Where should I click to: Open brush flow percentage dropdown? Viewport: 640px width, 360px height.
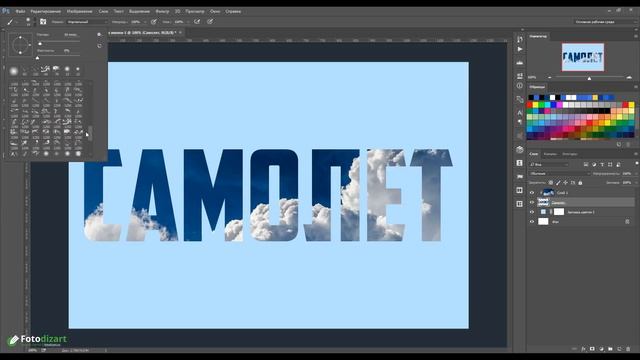(x=188, y=22)
